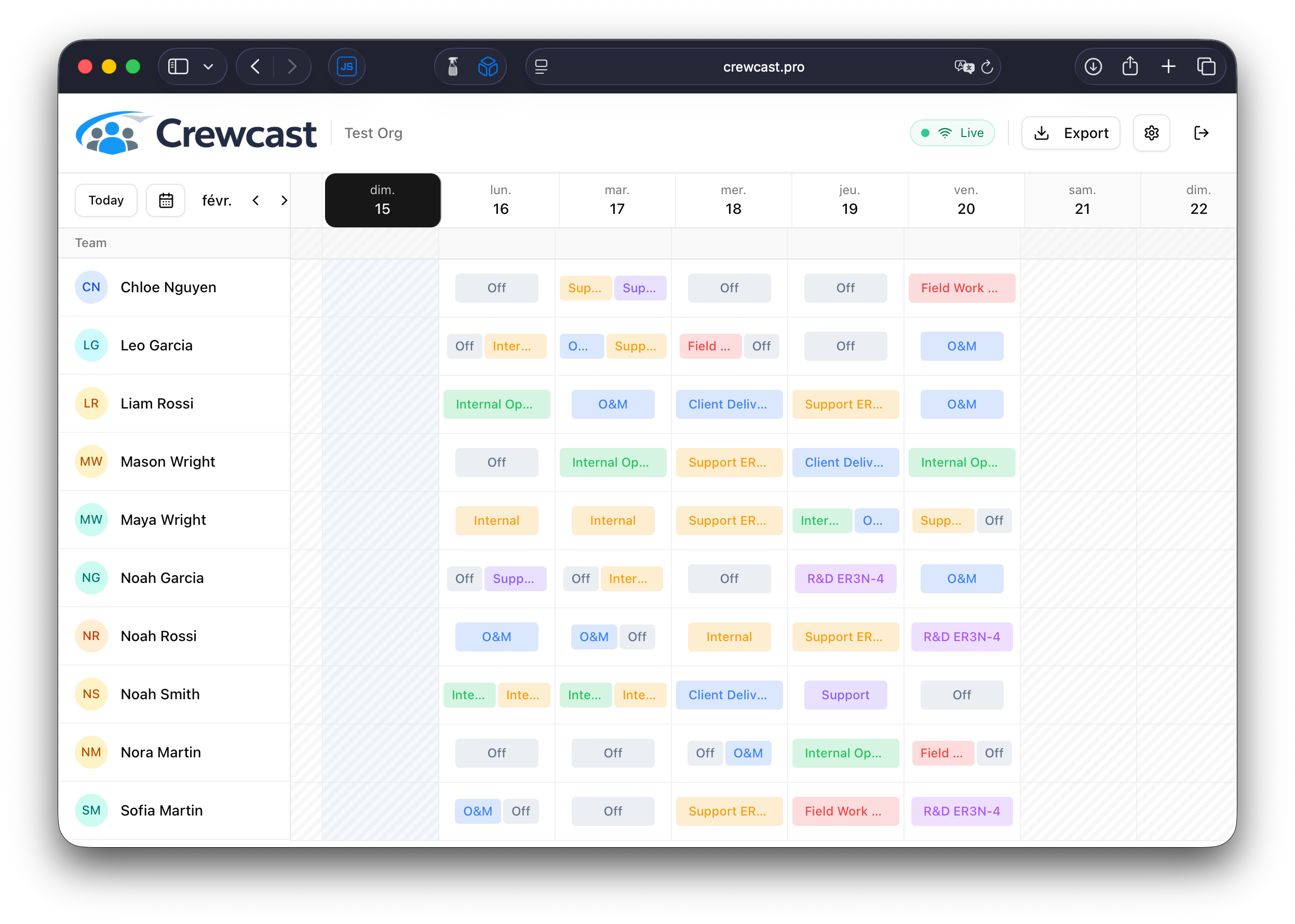Select the highlighted dim. 15 date header
This screenshot has height=924, width=1295.
pos(382,200)
